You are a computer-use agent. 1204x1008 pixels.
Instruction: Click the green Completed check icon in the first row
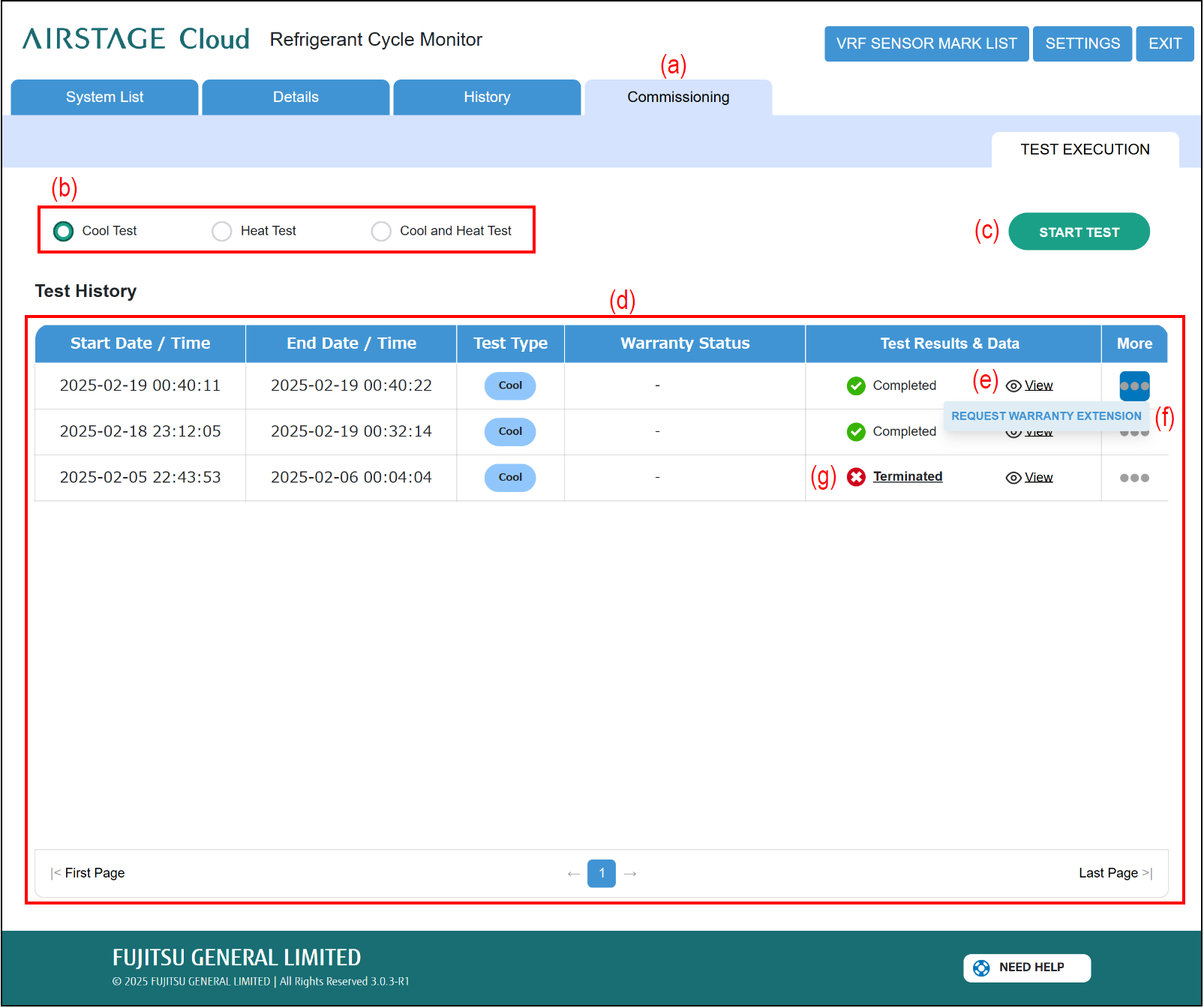856,386
